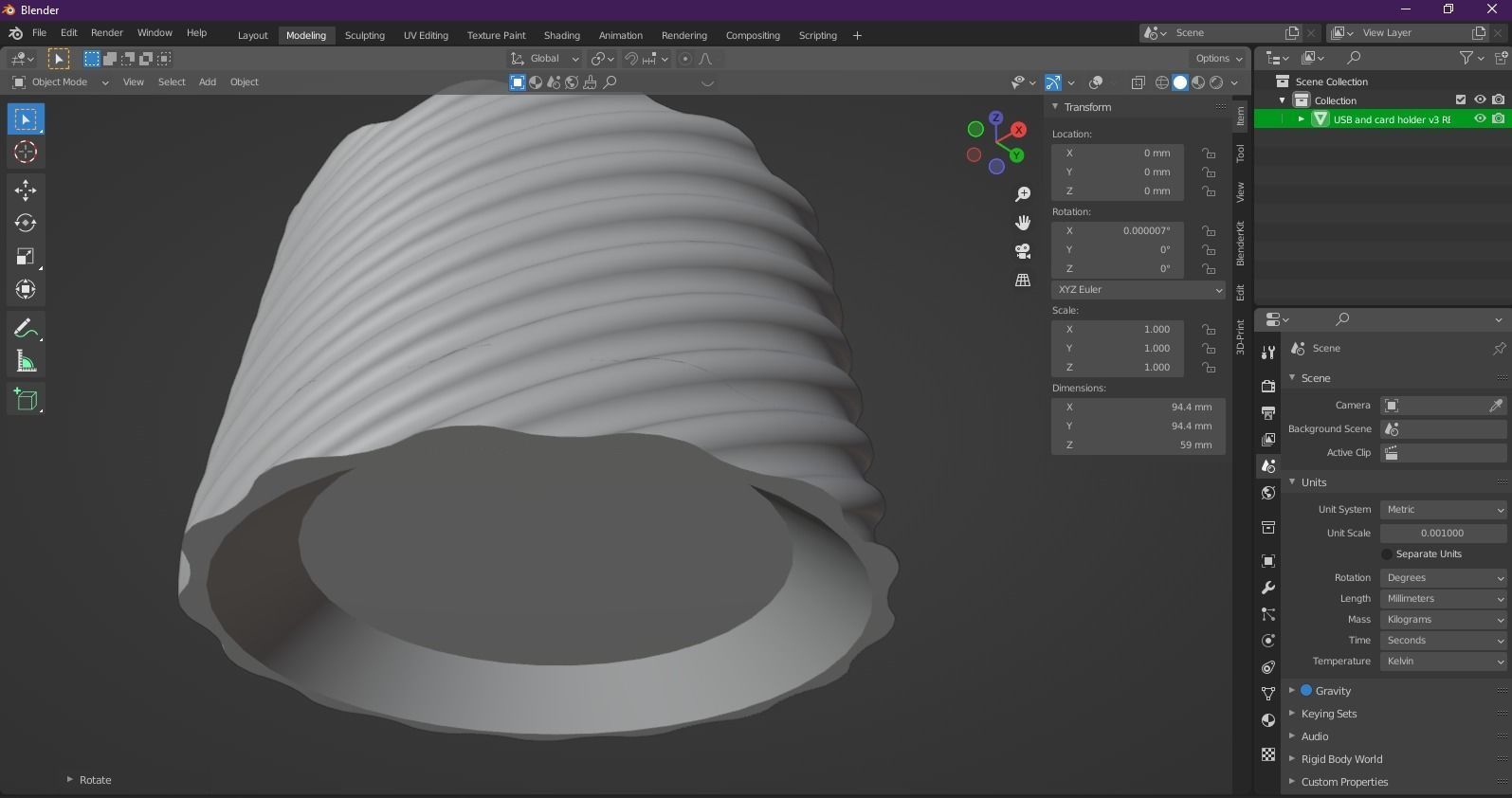Open Output properties tab icon
This screenshot has width=1512, height=798.
pyautogui.click(x=1268, y=412)
